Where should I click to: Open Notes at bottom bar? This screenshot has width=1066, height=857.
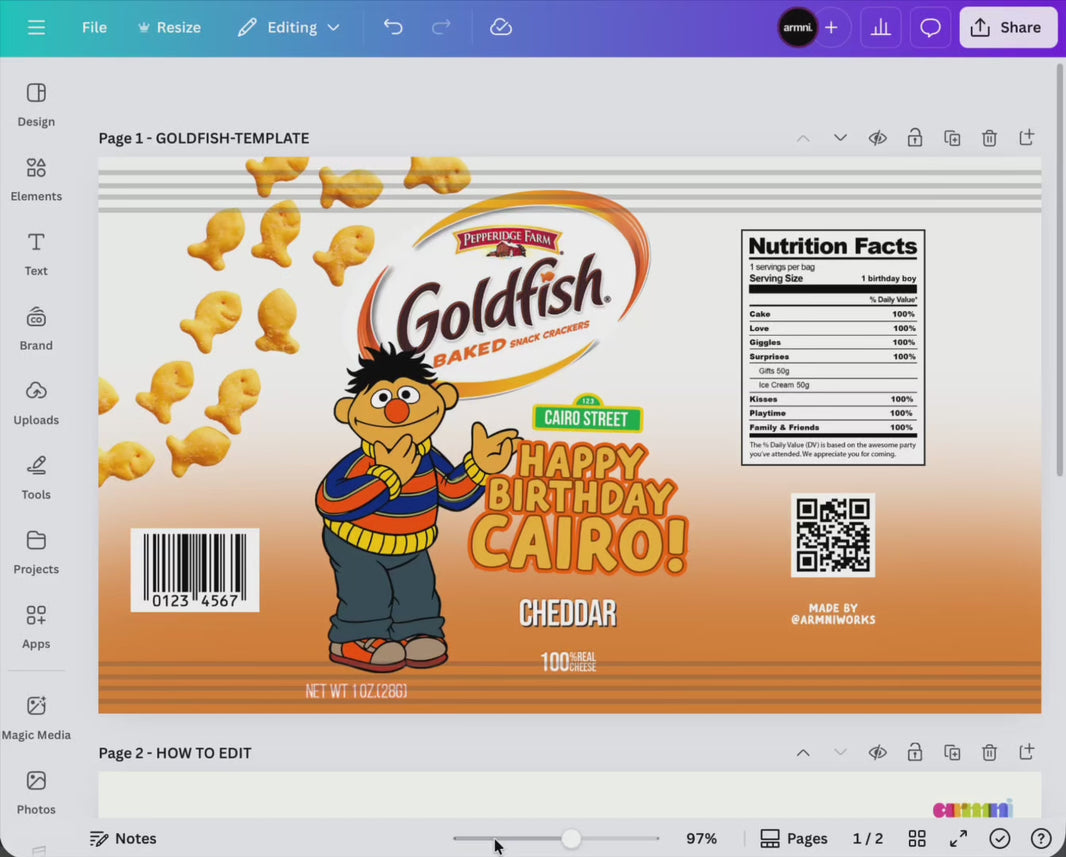tap(123, 838)
